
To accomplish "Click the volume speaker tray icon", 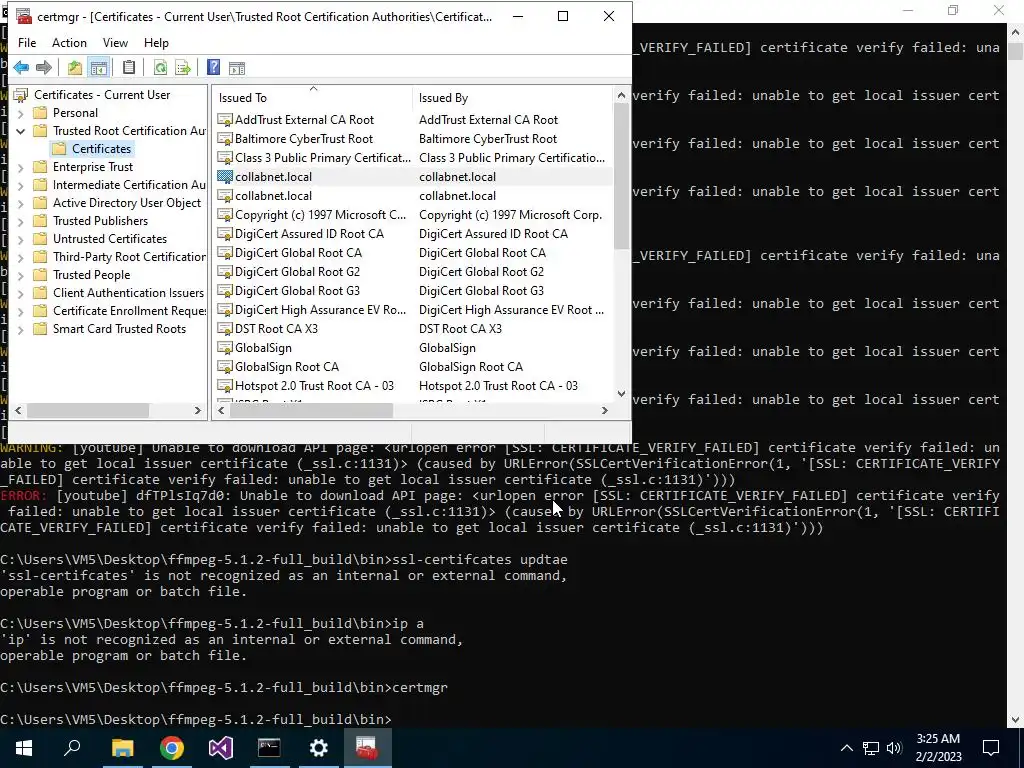I will point(894,748).
